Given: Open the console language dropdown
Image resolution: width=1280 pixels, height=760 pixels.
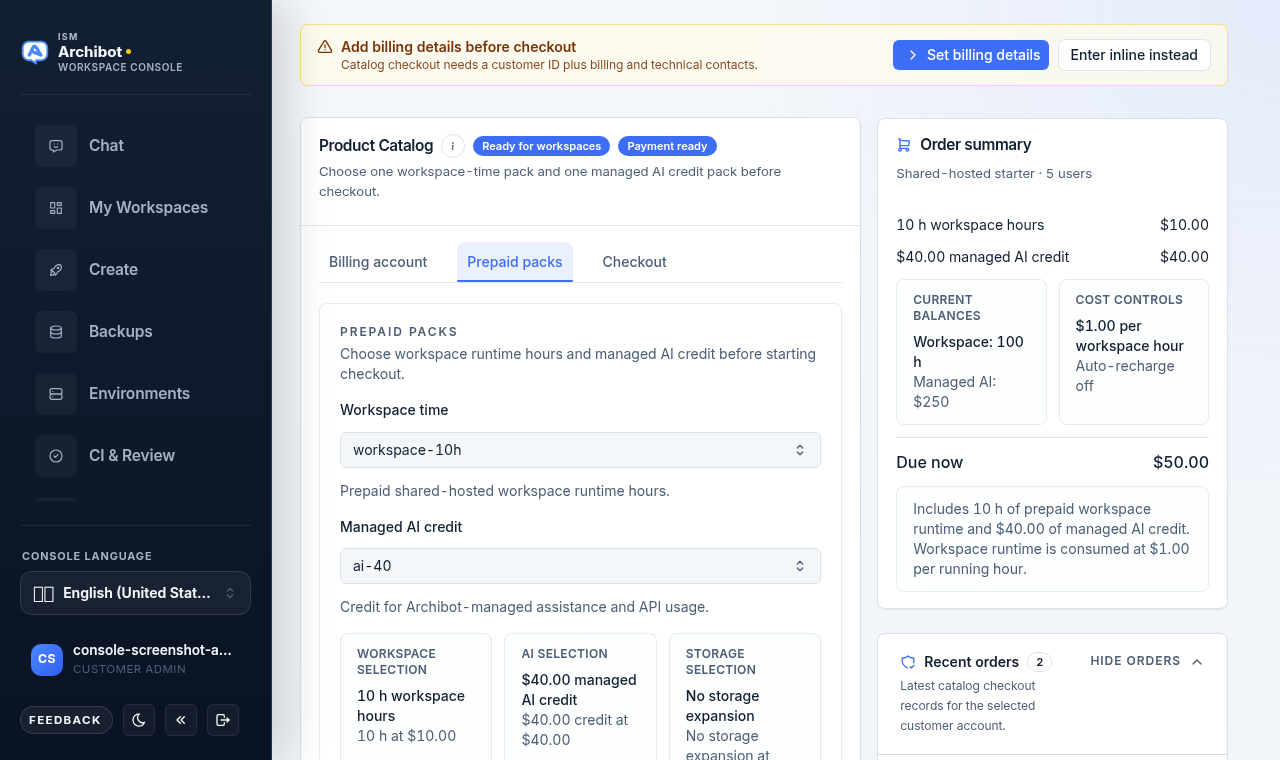Looking at the screenshot, I should pos(135,593).
